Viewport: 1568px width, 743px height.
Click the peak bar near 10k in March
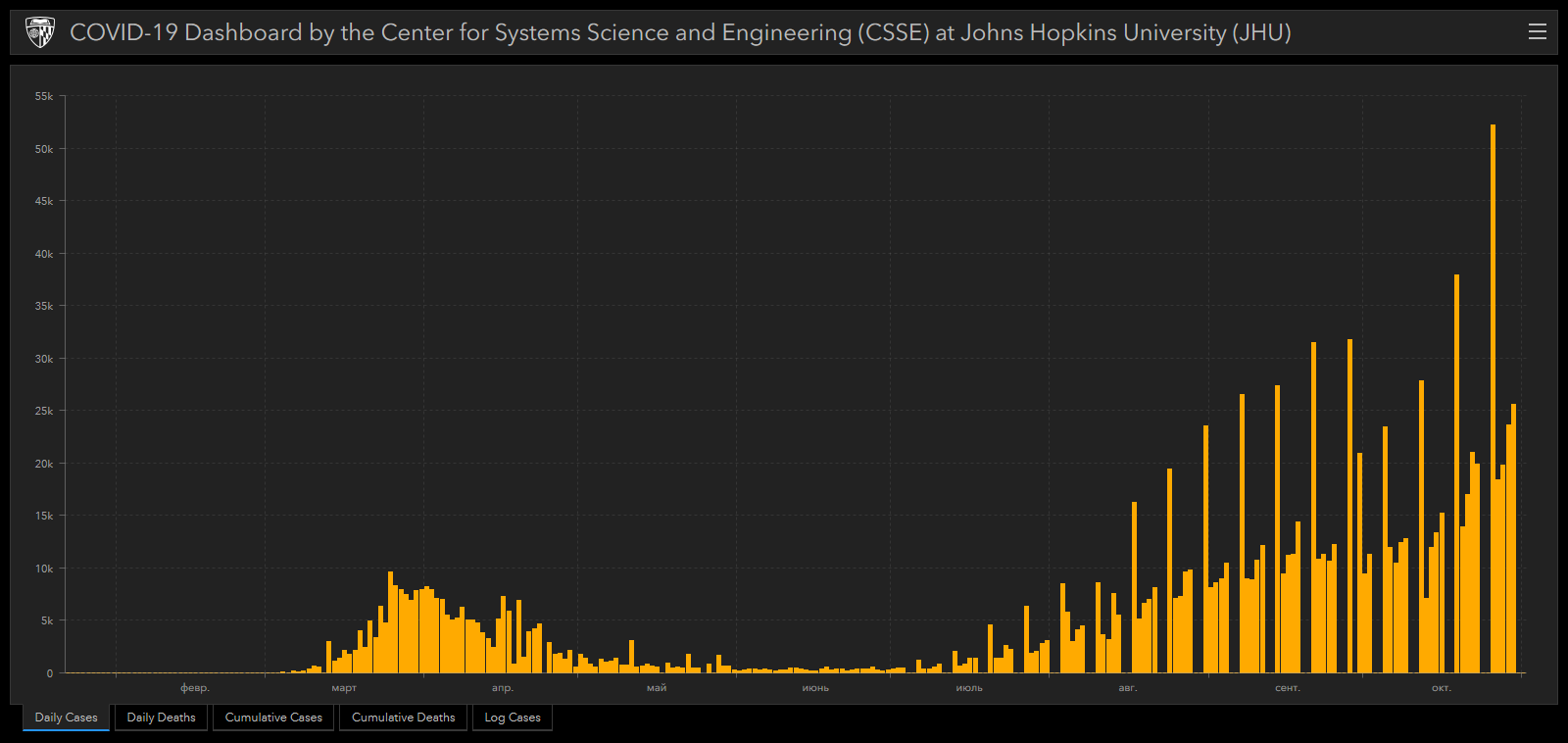point(390,622)
